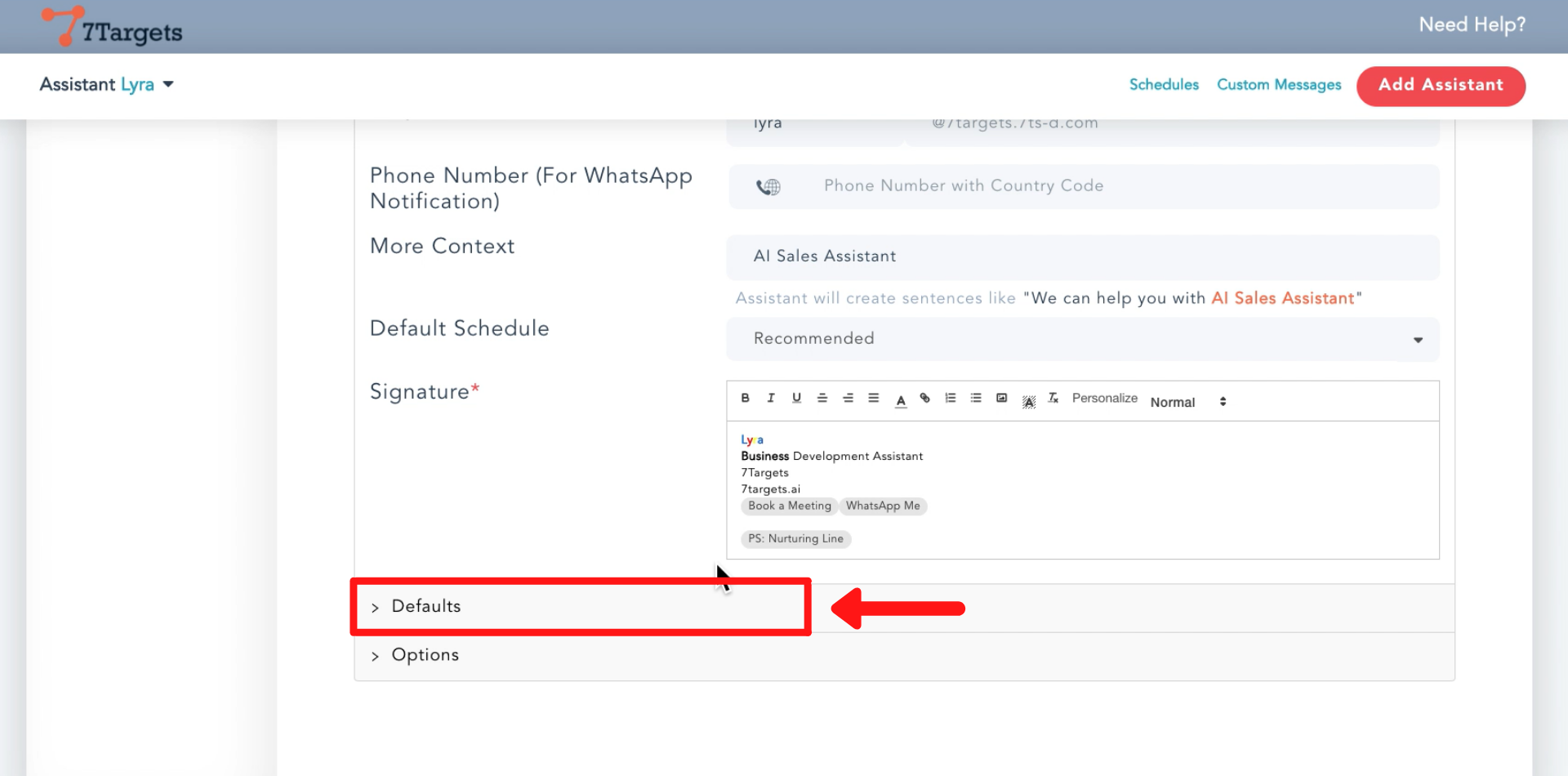Toggle underline formatting in signature editor
Screen dimensions: 1568x776
tap(796, 399)
